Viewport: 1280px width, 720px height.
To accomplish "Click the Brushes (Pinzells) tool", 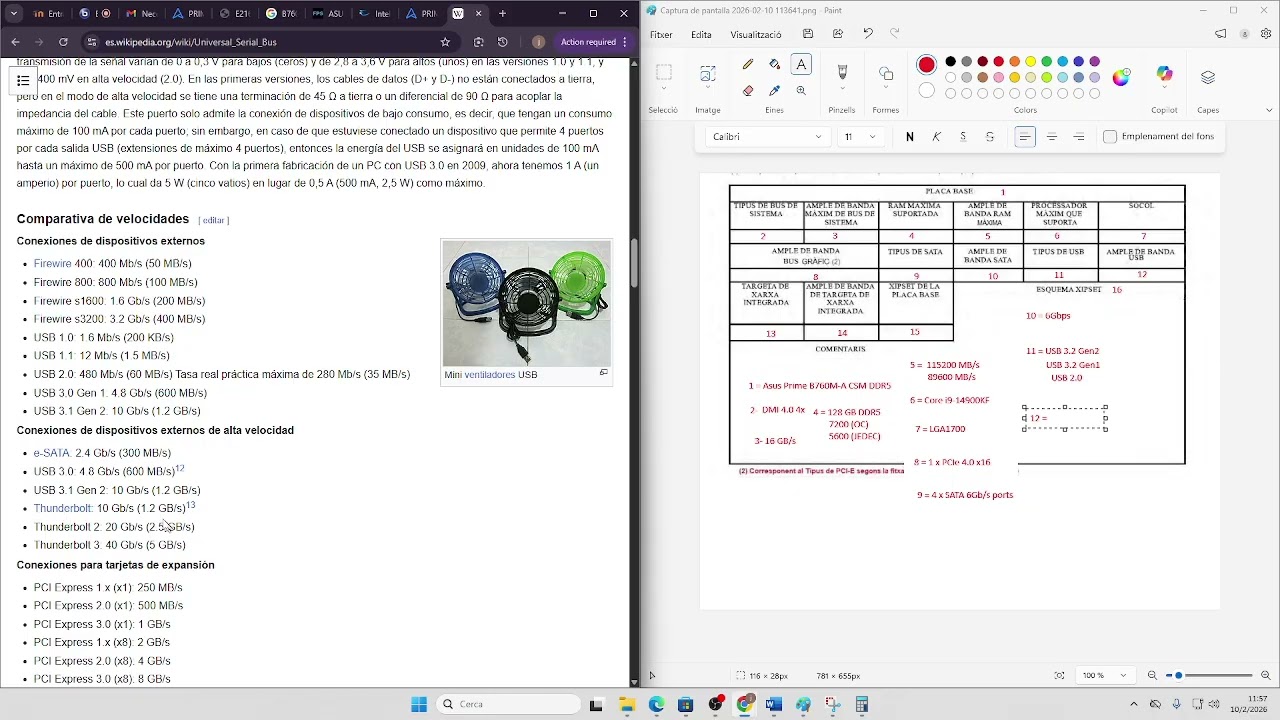I will (x=842, y=72).
